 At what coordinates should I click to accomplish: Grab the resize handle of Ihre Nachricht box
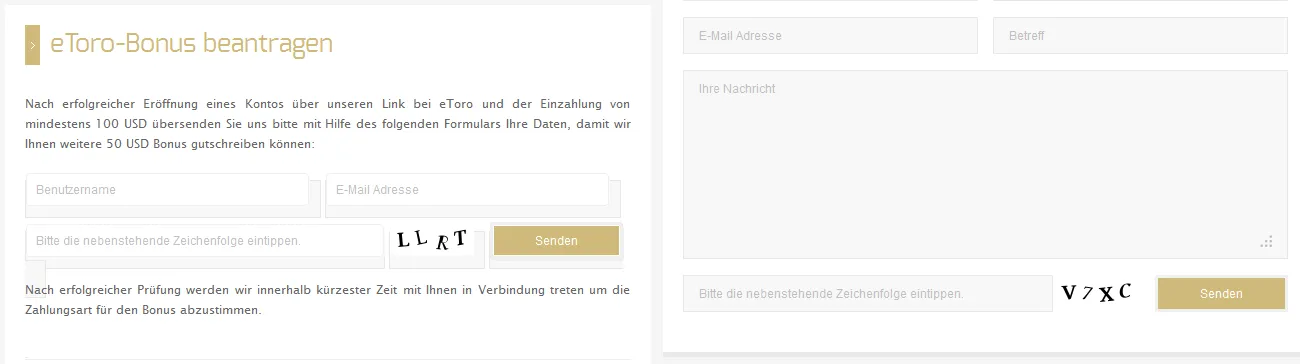tap(1266, 241)
